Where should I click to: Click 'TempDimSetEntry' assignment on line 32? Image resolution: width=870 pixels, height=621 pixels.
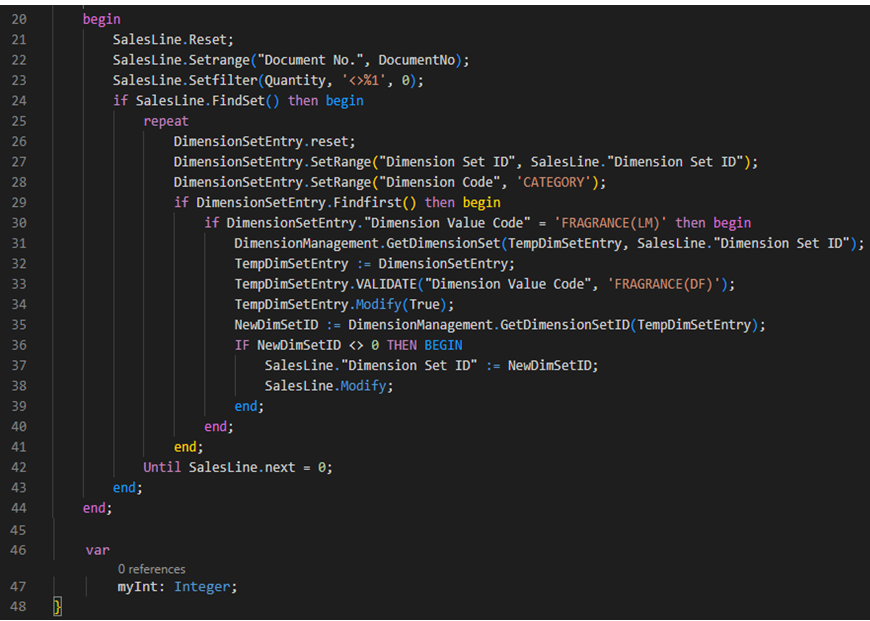point(291,264)
